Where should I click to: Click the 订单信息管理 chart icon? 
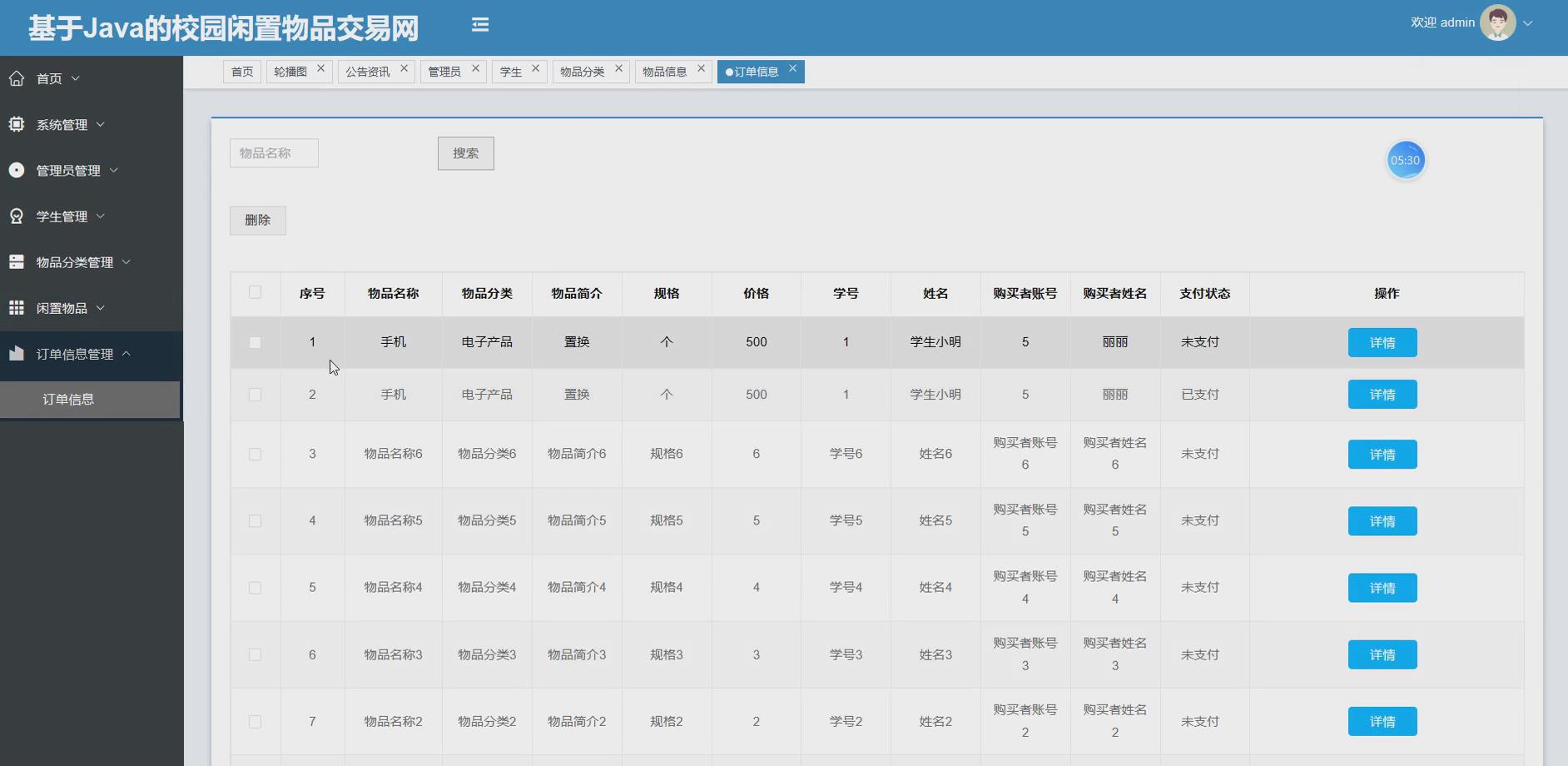17,353
